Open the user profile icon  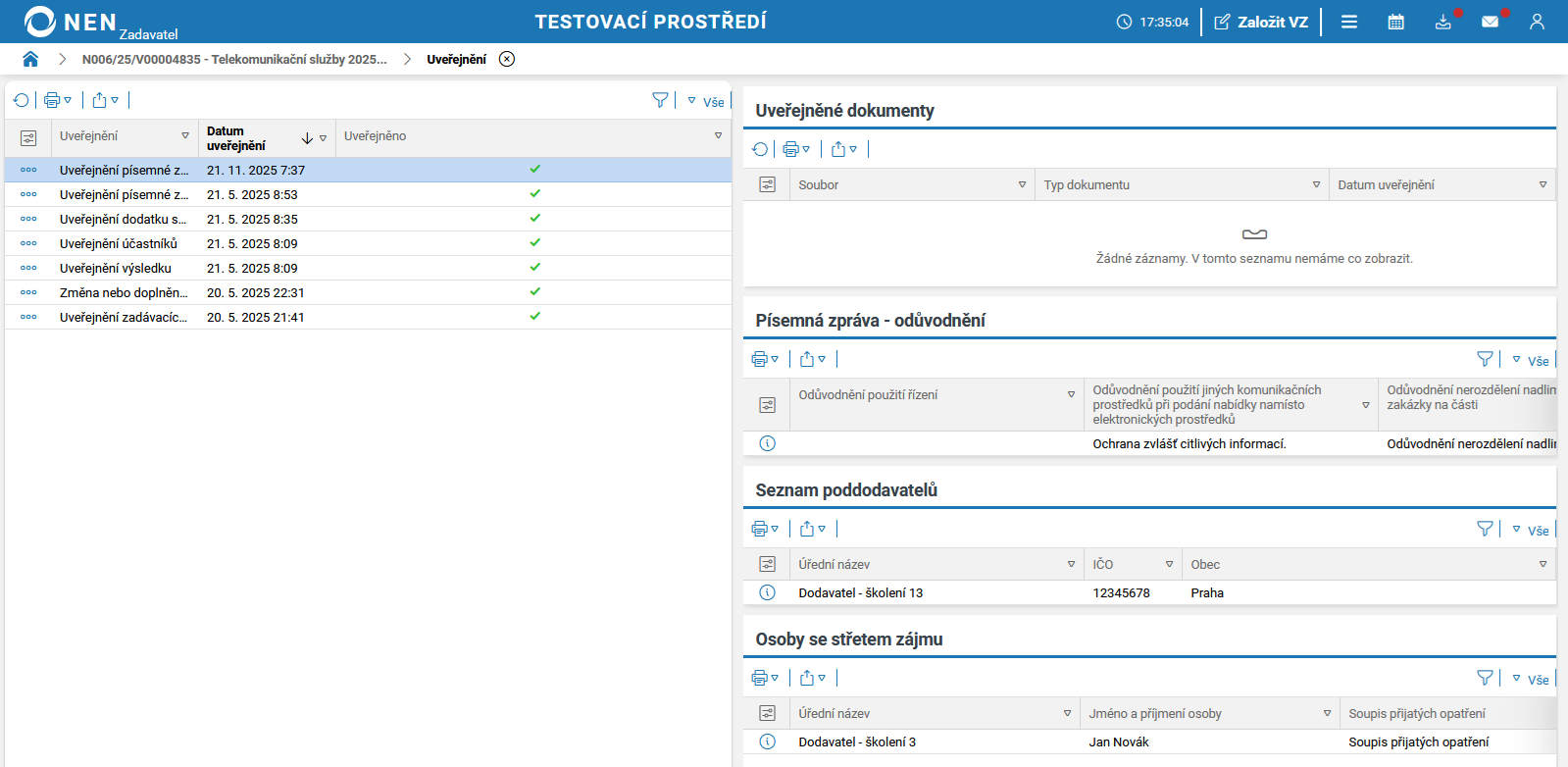1536,22
